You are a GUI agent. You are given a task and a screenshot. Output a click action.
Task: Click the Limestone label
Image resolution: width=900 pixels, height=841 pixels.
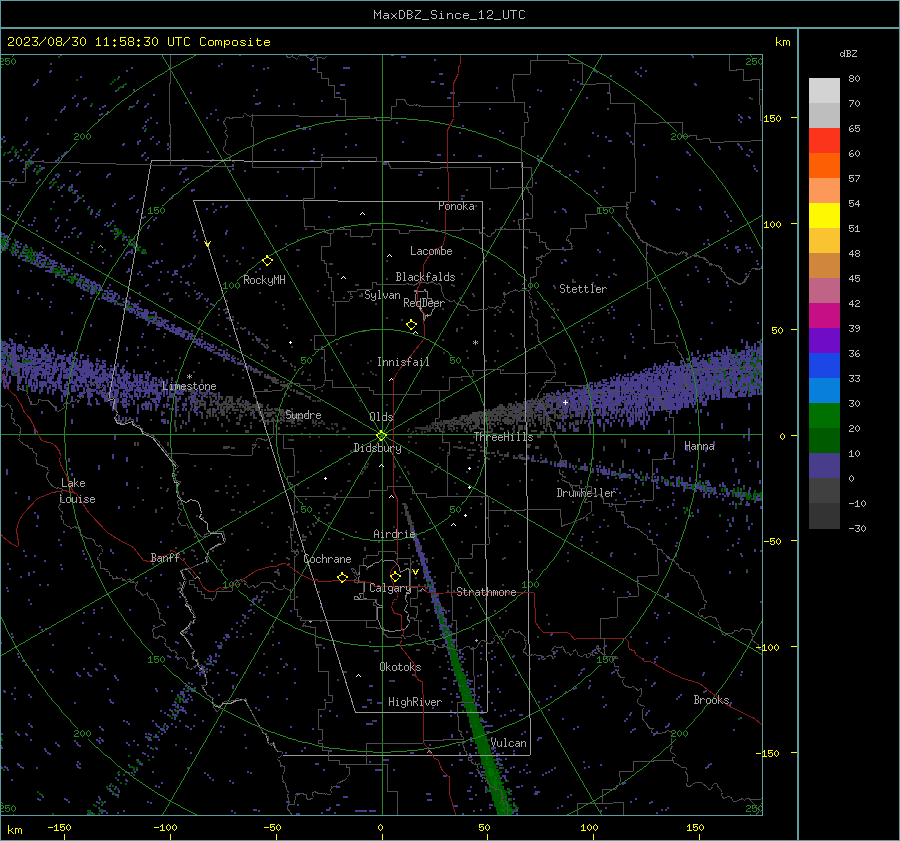click(x=189, y=386)
